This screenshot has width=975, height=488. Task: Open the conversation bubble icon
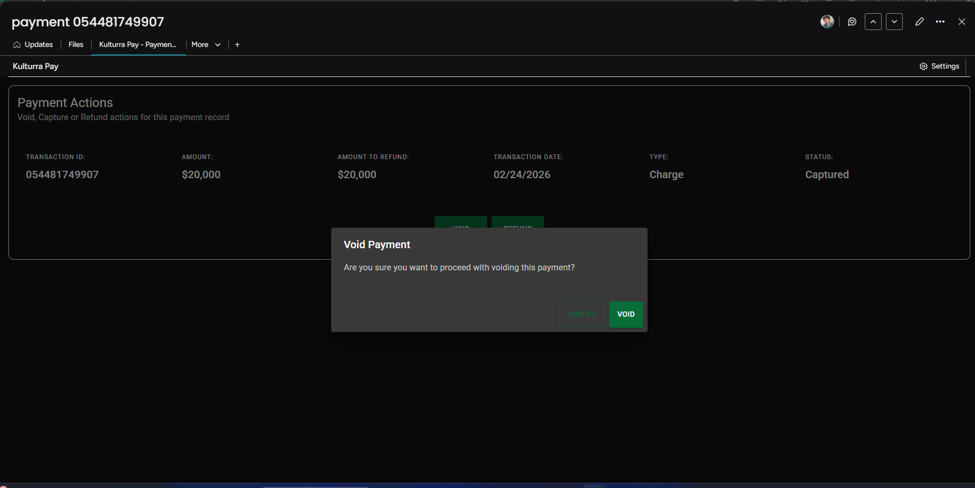[x=852, y=22]
